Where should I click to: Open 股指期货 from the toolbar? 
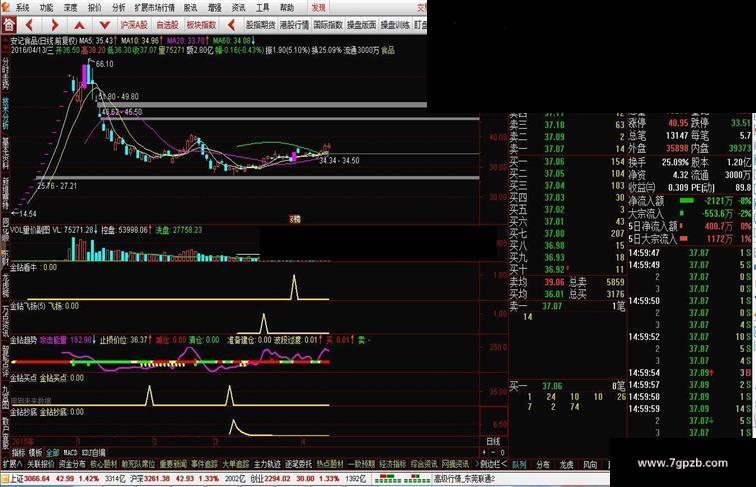260,25
